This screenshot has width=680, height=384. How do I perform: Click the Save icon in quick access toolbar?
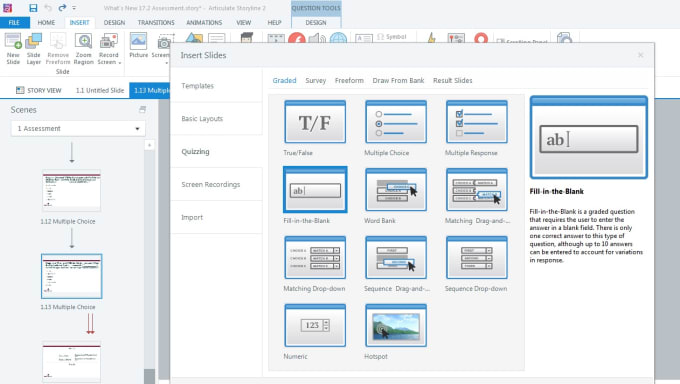[33, 8]
